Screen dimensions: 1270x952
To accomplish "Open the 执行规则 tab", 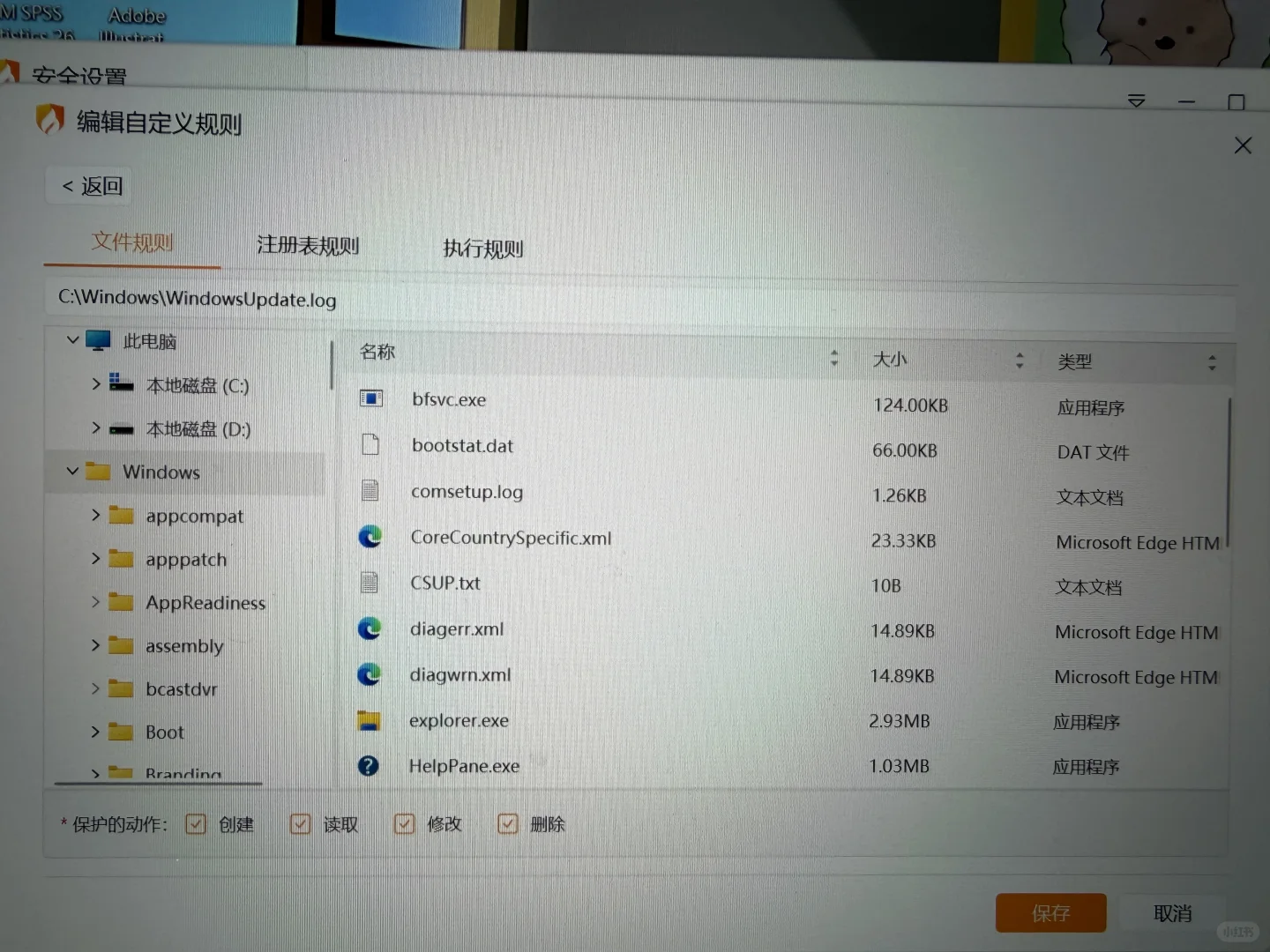I will [482, 249].
